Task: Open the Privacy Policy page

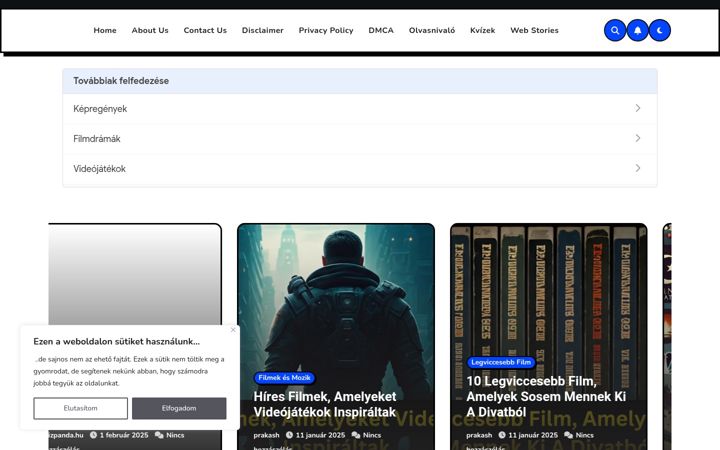Action: 326,30
